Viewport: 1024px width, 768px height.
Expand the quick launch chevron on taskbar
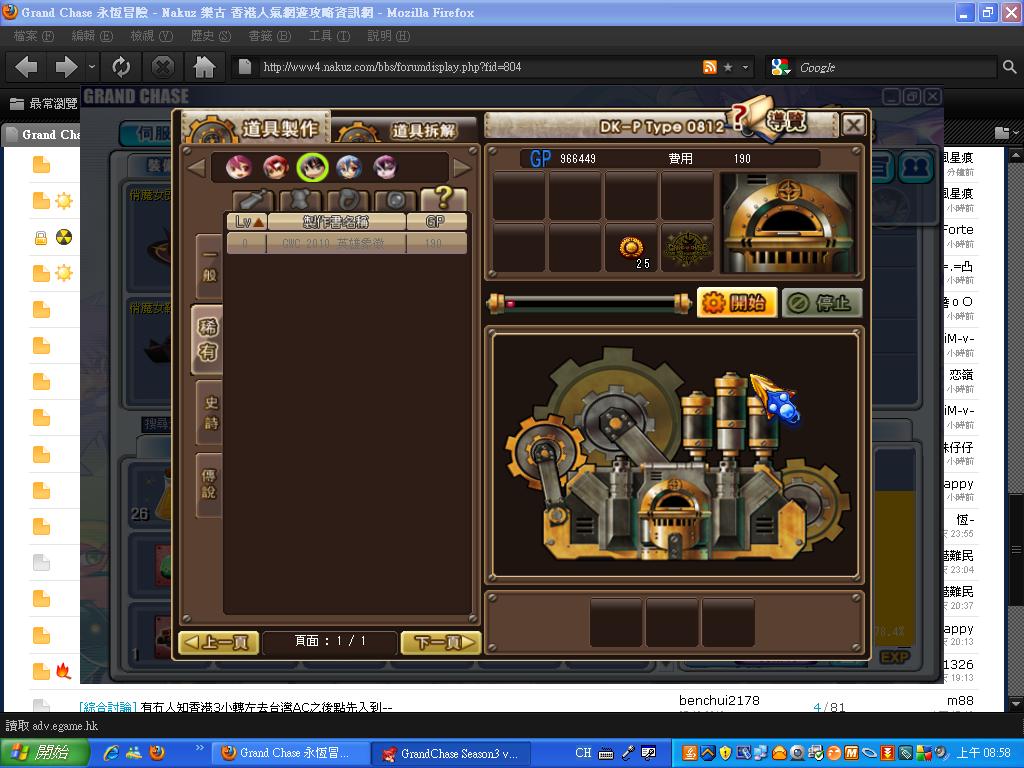199,748
